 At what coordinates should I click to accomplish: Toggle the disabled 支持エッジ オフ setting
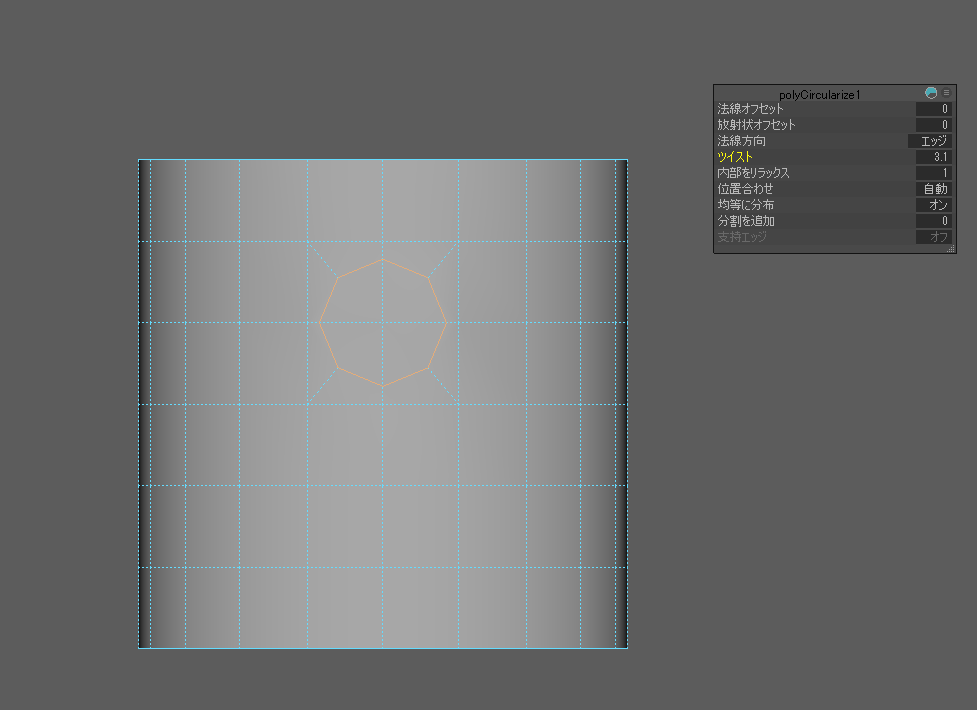tap(935, 237)
